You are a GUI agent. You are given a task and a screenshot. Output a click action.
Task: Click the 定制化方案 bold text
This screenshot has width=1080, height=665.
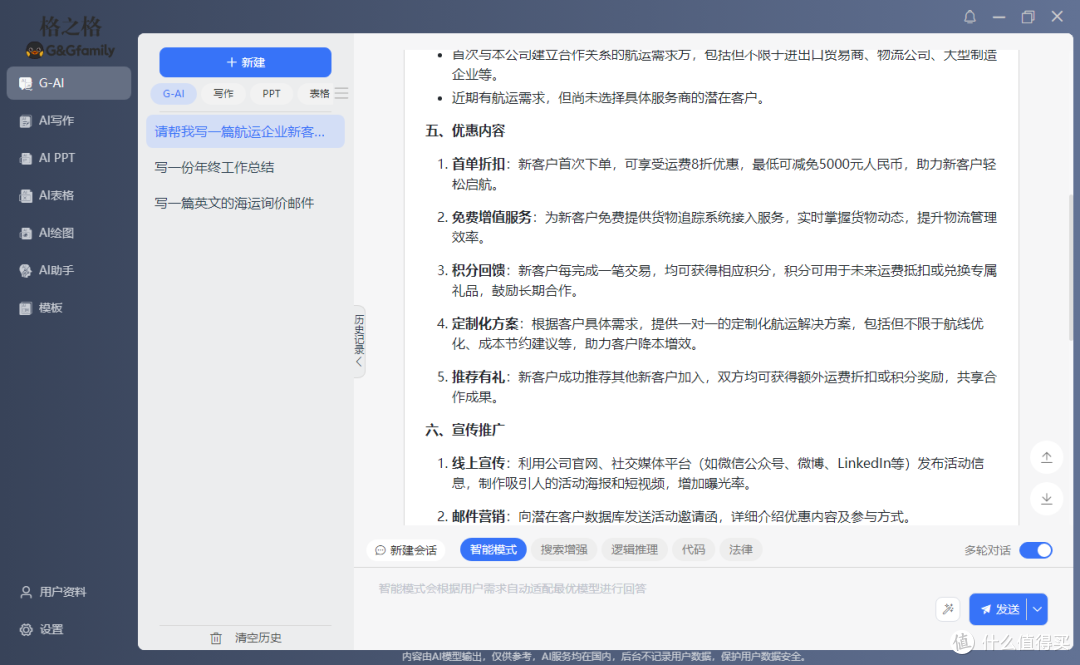tap(485, 324)
